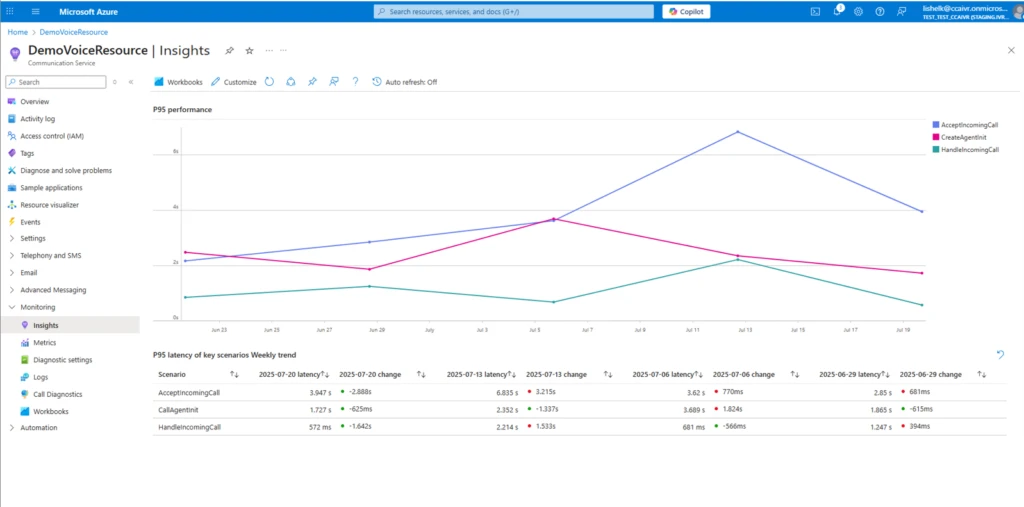Click the CreateAgentInit pink legend swatch
Viewport: 1024px width, 507px height.
point(935,137)
